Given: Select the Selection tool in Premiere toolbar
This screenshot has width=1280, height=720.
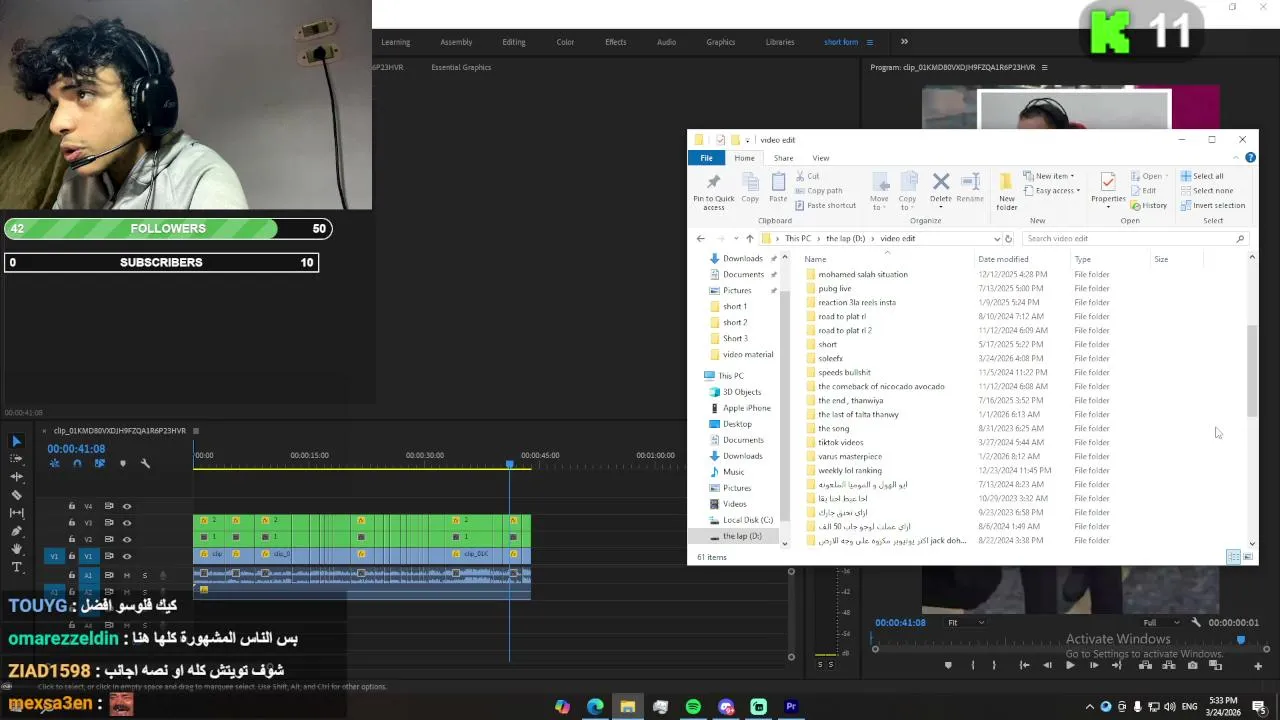Looking at the screenshot, I should point(16,441).
